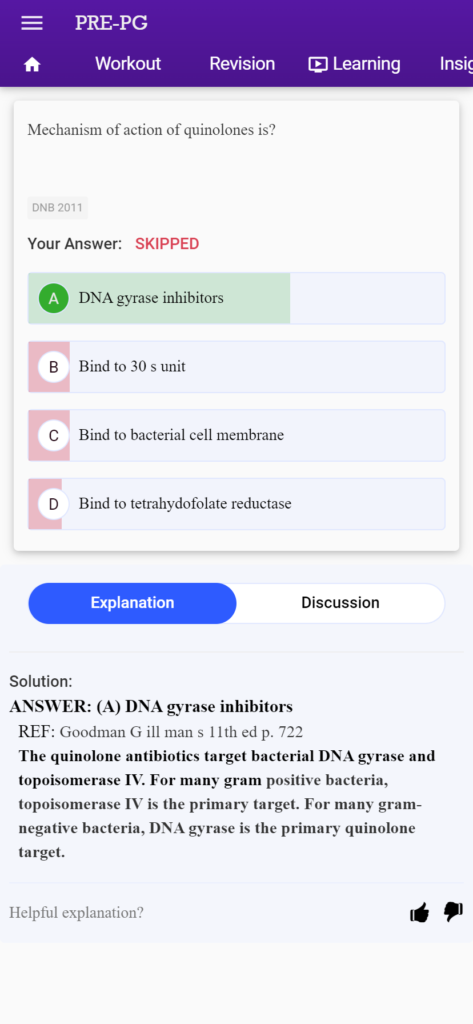The height and width of the screenshot is (1024, 473).
Task: Choose answer Bind to bacterial cell membrane
Action: click(236, 436)
